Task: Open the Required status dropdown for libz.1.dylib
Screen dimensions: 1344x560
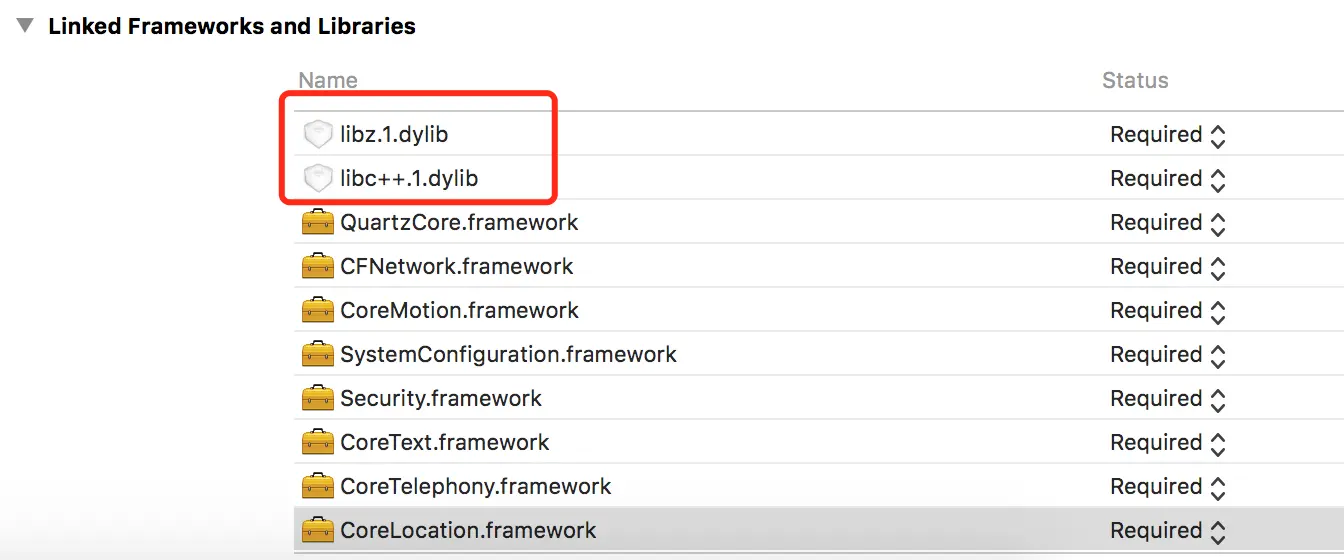Action: pos(1168,135)
